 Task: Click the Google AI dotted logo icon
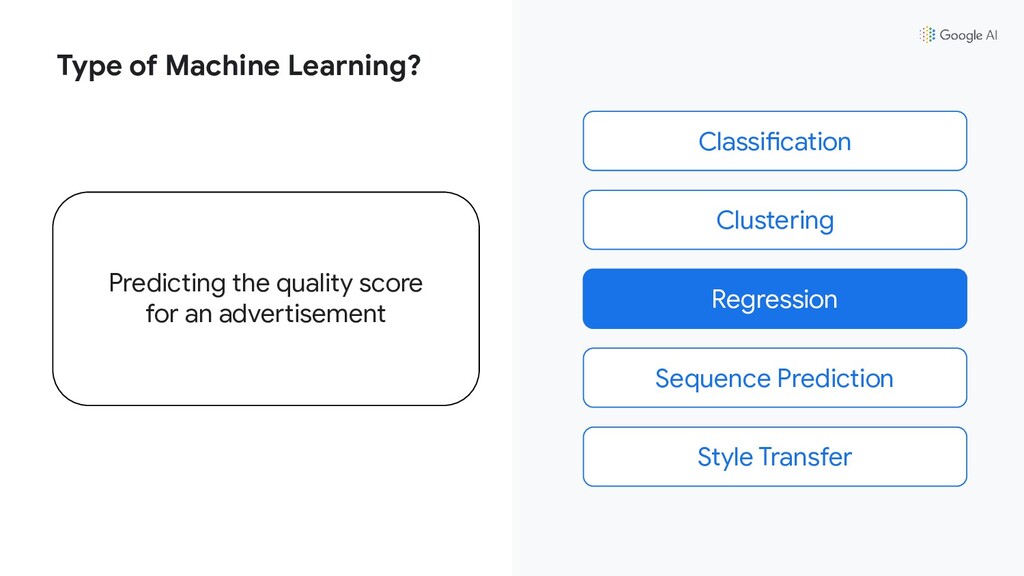927,35
